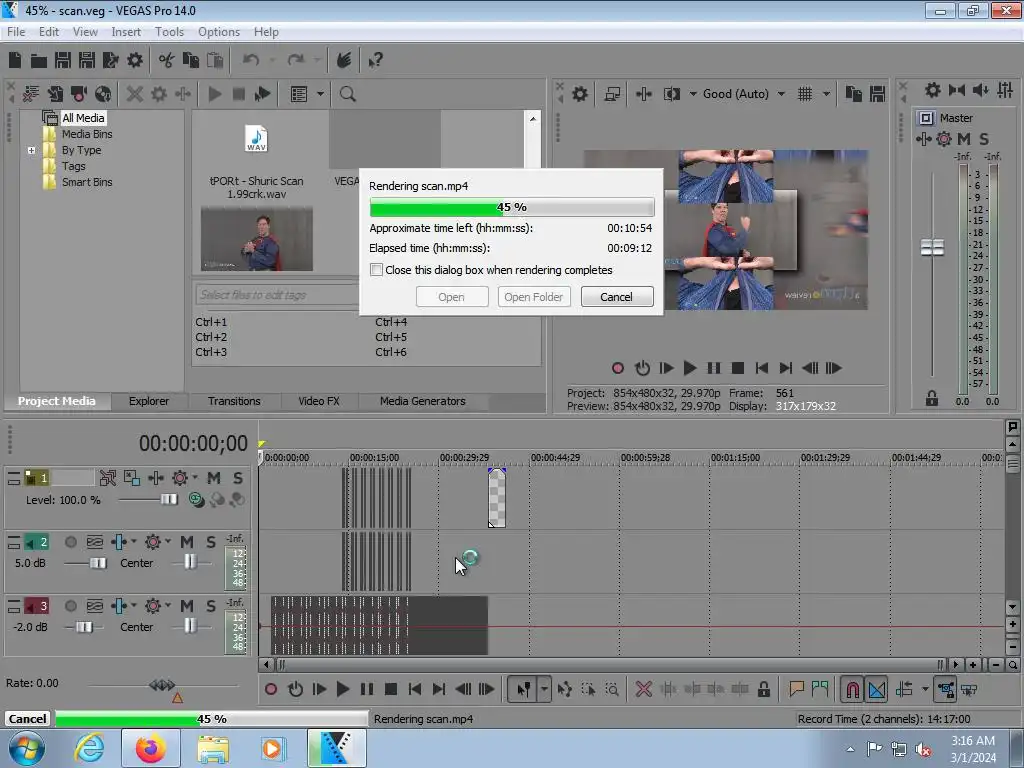Click track 1 Track FX icon
1024x768 pixels.
click(x=180, y=478)
